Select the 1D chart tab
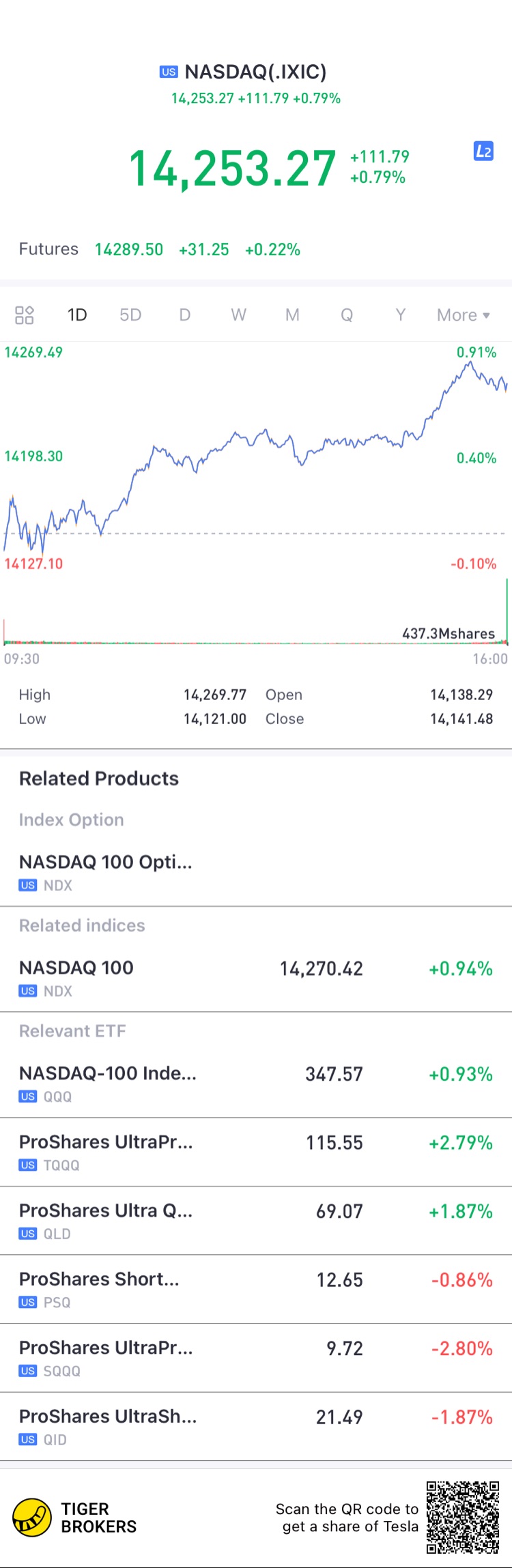 77,315
